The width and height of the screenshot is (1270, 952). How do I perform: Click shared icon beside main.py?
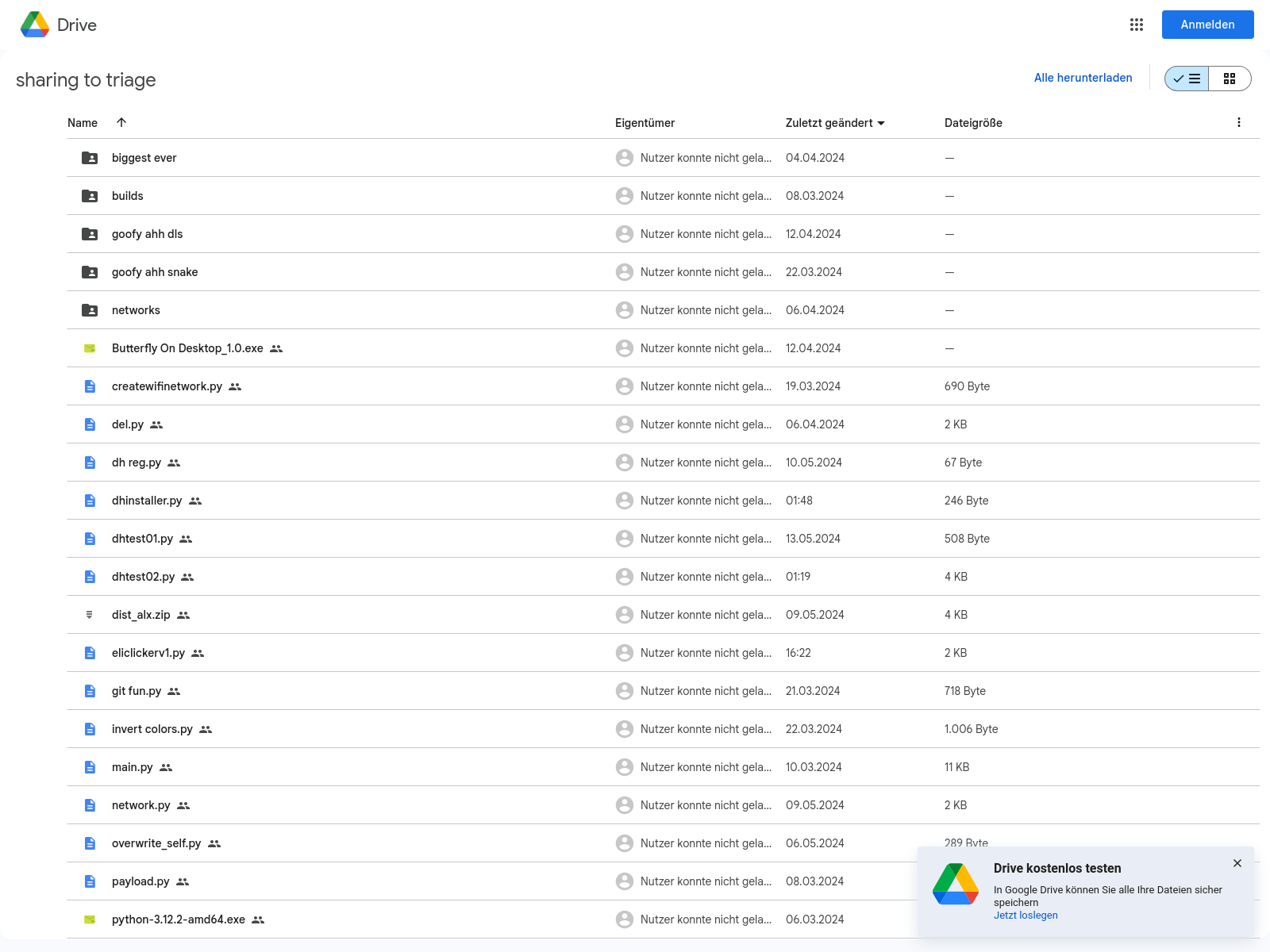point(166,767)
